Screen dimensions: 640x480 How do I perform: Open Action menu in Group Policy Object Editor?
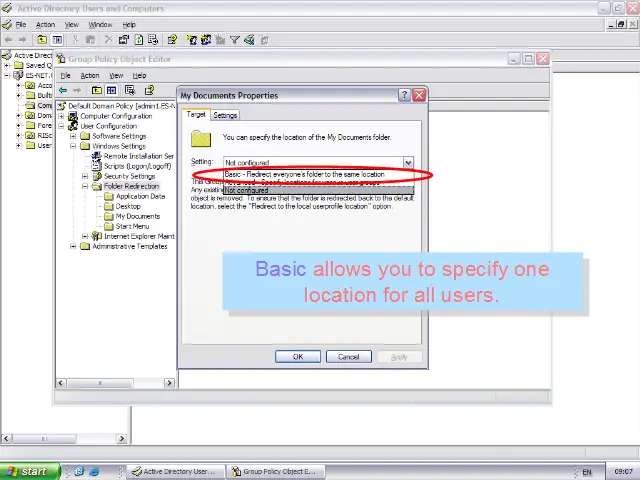coord(90,76)
